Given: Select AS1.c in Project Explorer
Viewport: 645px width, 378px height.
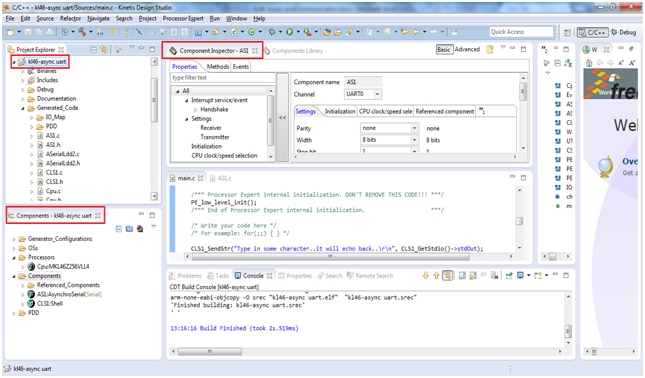Looking at the screenshot, I should pos(53,135).
